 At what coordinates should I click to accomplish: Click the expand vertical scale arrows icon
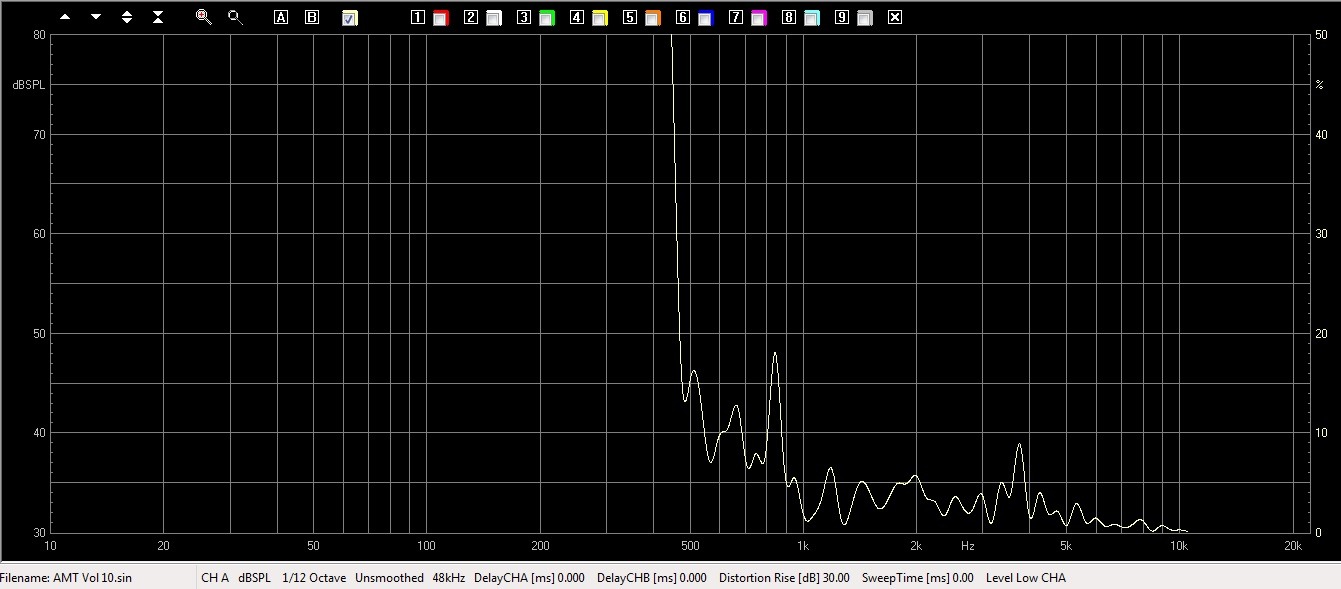[127, 17]
